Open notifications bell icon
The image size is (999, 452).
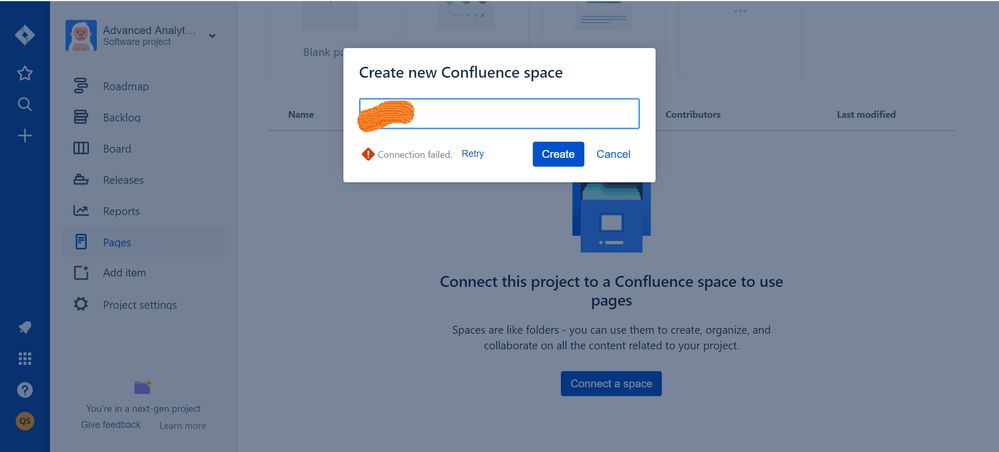[x=25, y=328]
